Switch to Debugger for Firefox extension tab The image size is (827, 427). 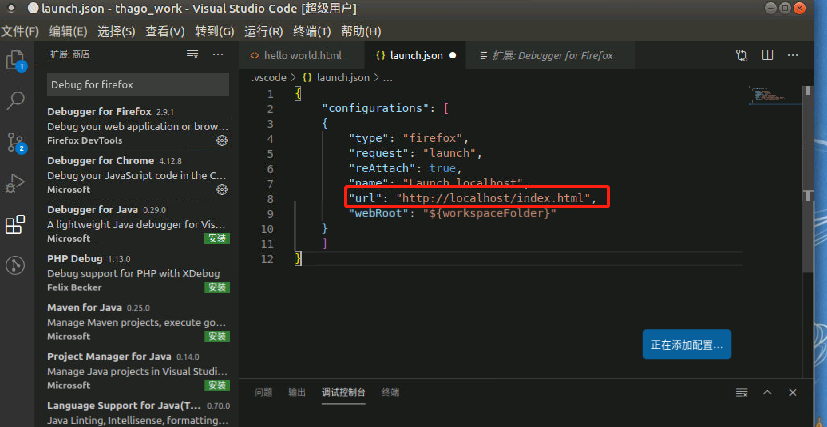click(x=550, y=55)
